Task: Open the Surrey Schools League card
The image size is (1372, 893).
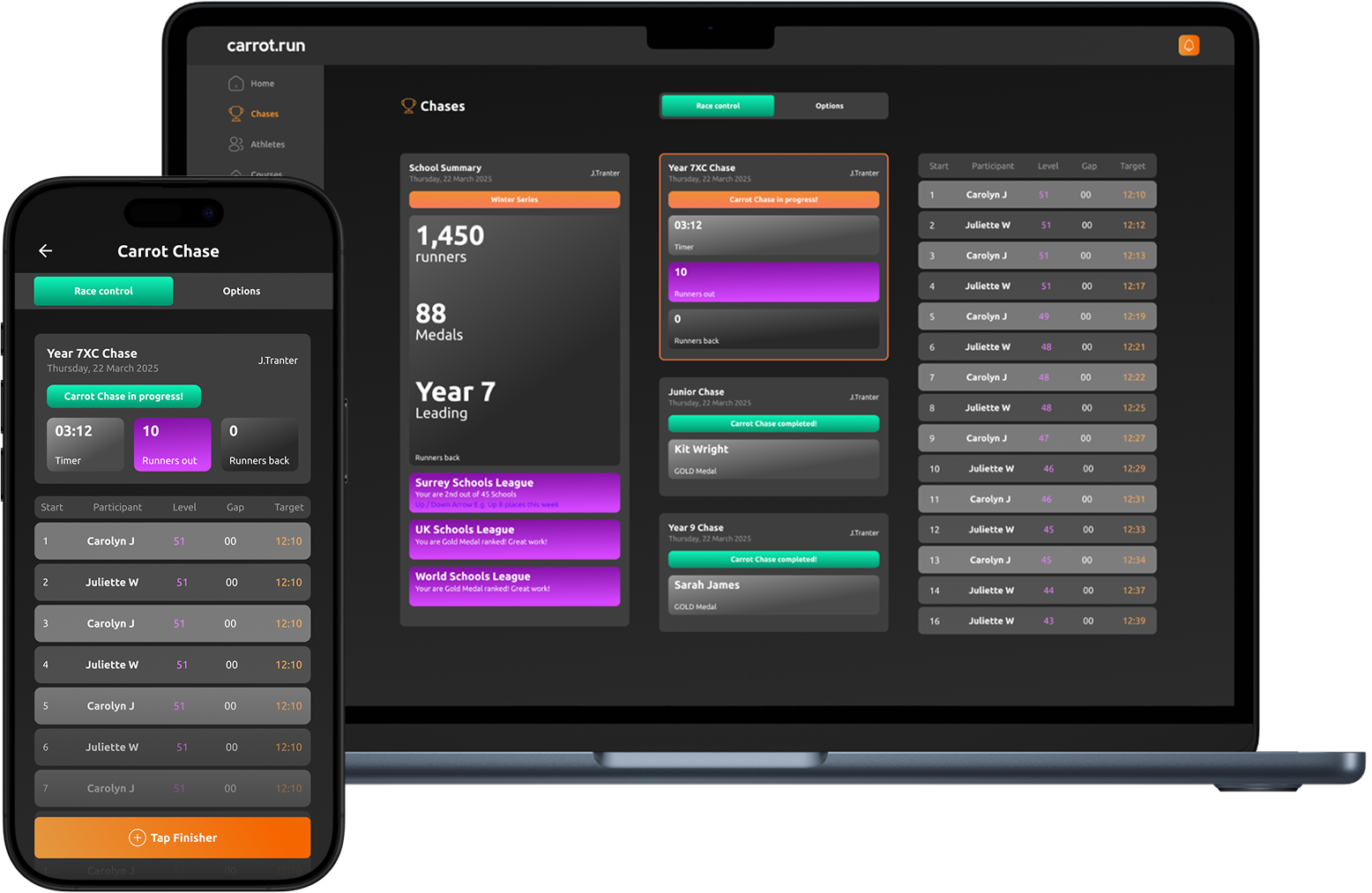Action: [x=514, y=493]
